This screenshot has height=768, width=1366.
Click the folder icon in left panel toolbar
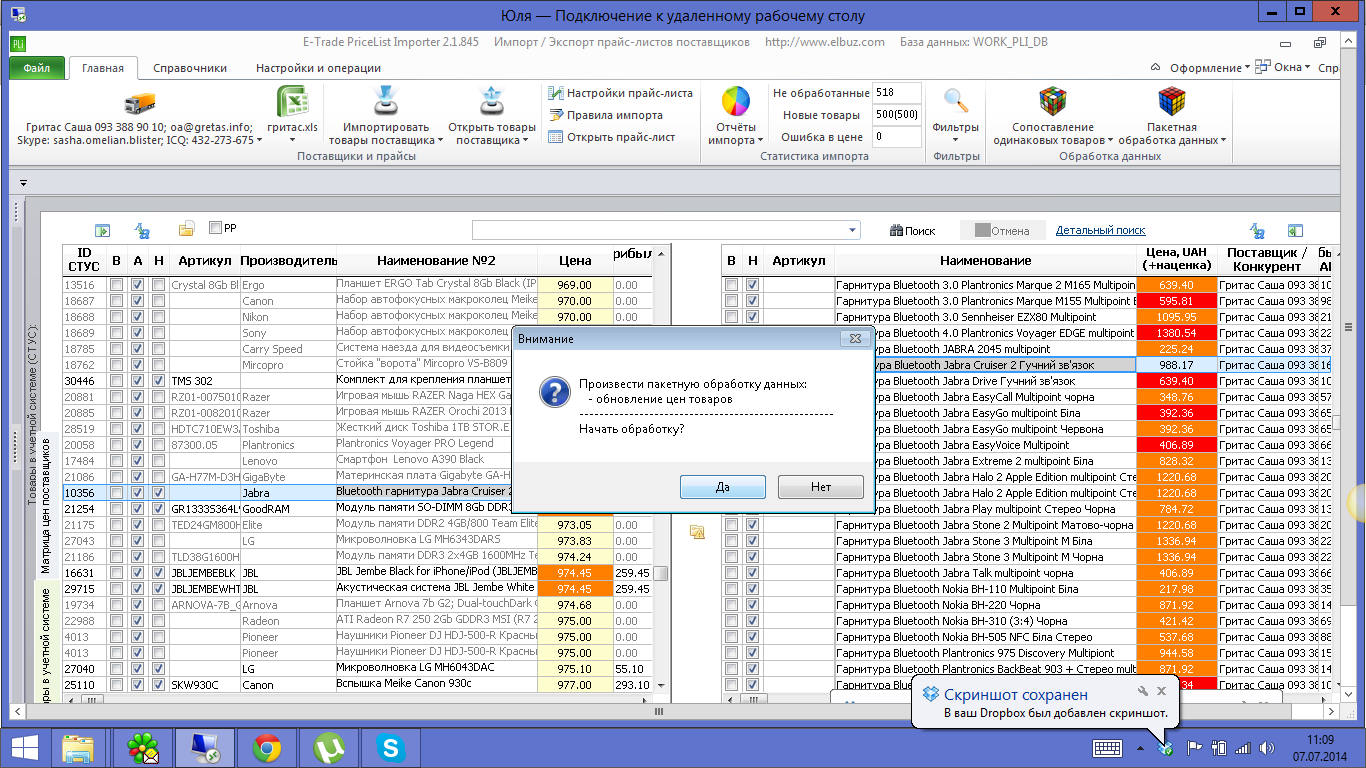[186, 229]
